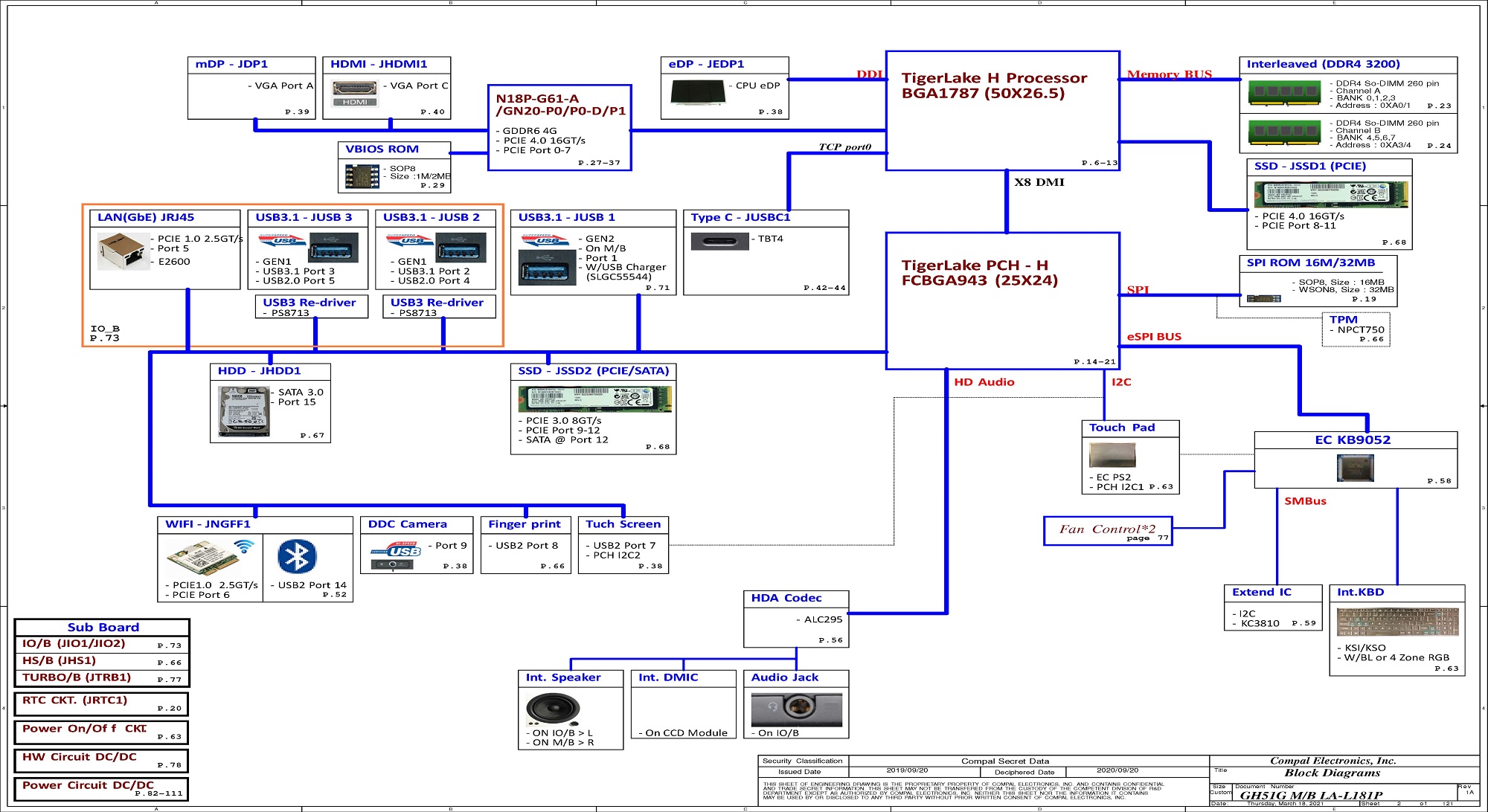
Task: Click the HDMI connector image
Action: click(355, 92)
